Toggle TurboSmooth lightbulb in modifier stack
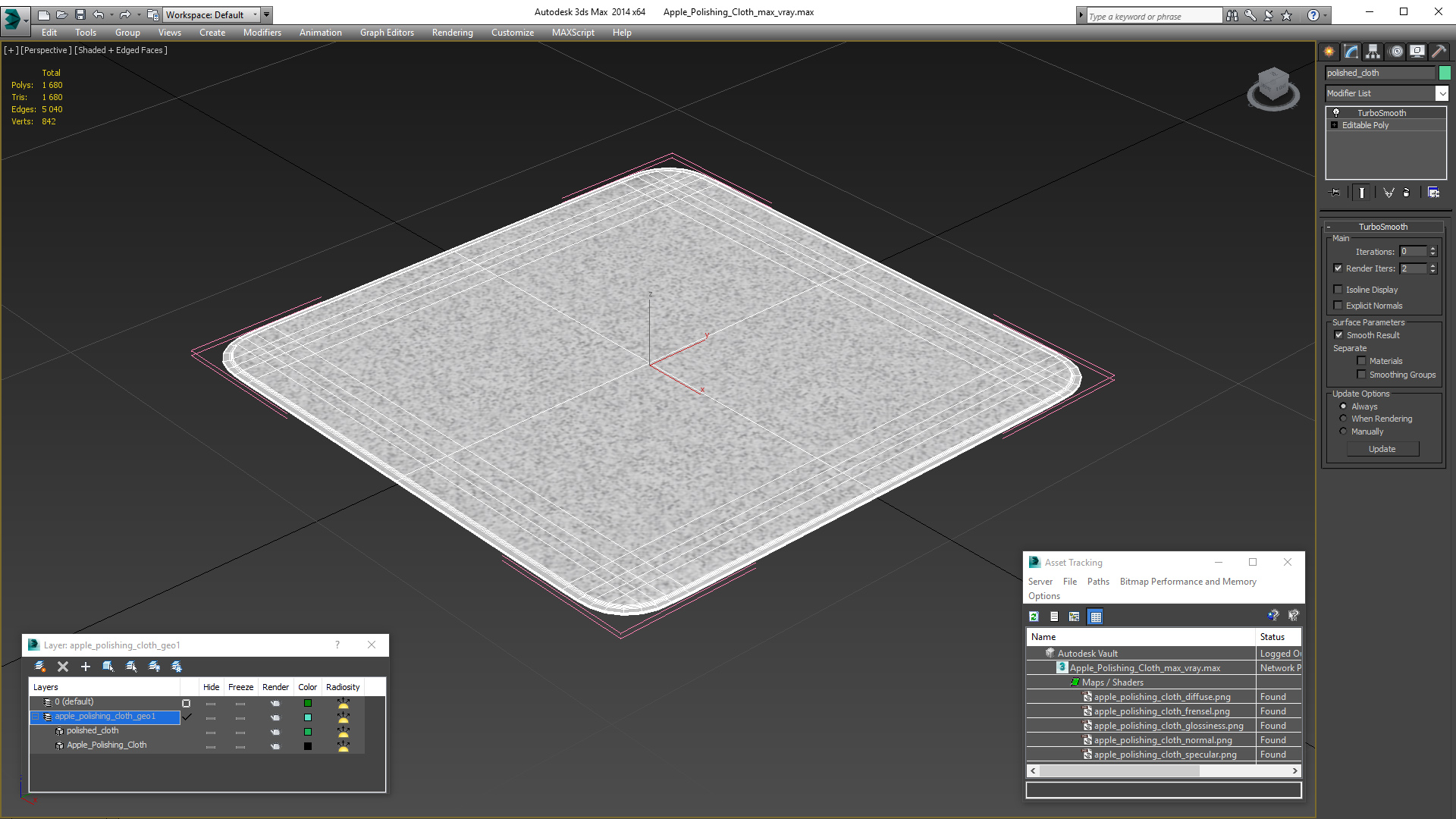Image resolution: width=1456 pixels, height=819 pixels. tap(1336, 113)
